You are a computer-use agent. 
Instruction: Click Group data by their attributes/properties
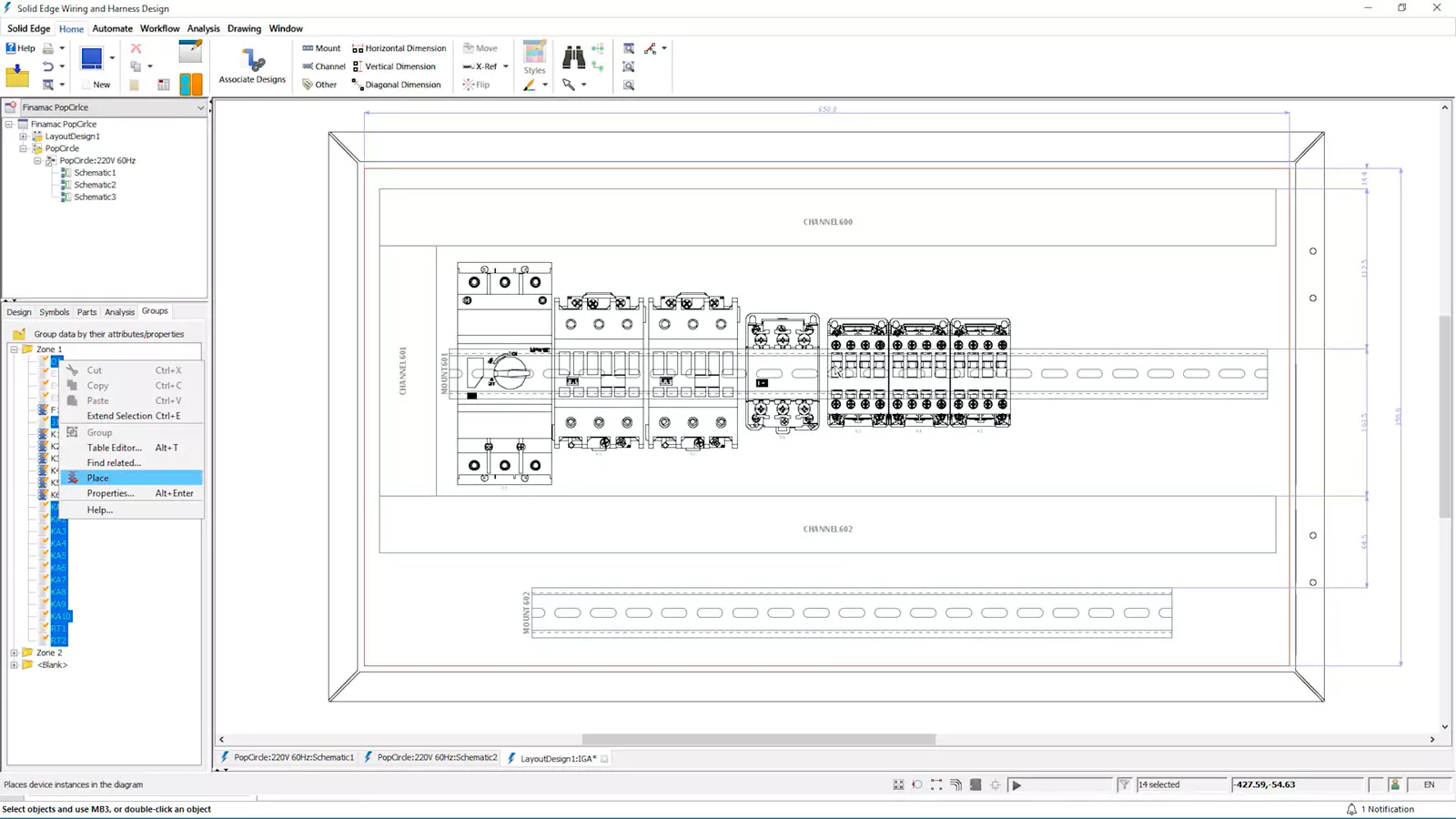[108, 334]
